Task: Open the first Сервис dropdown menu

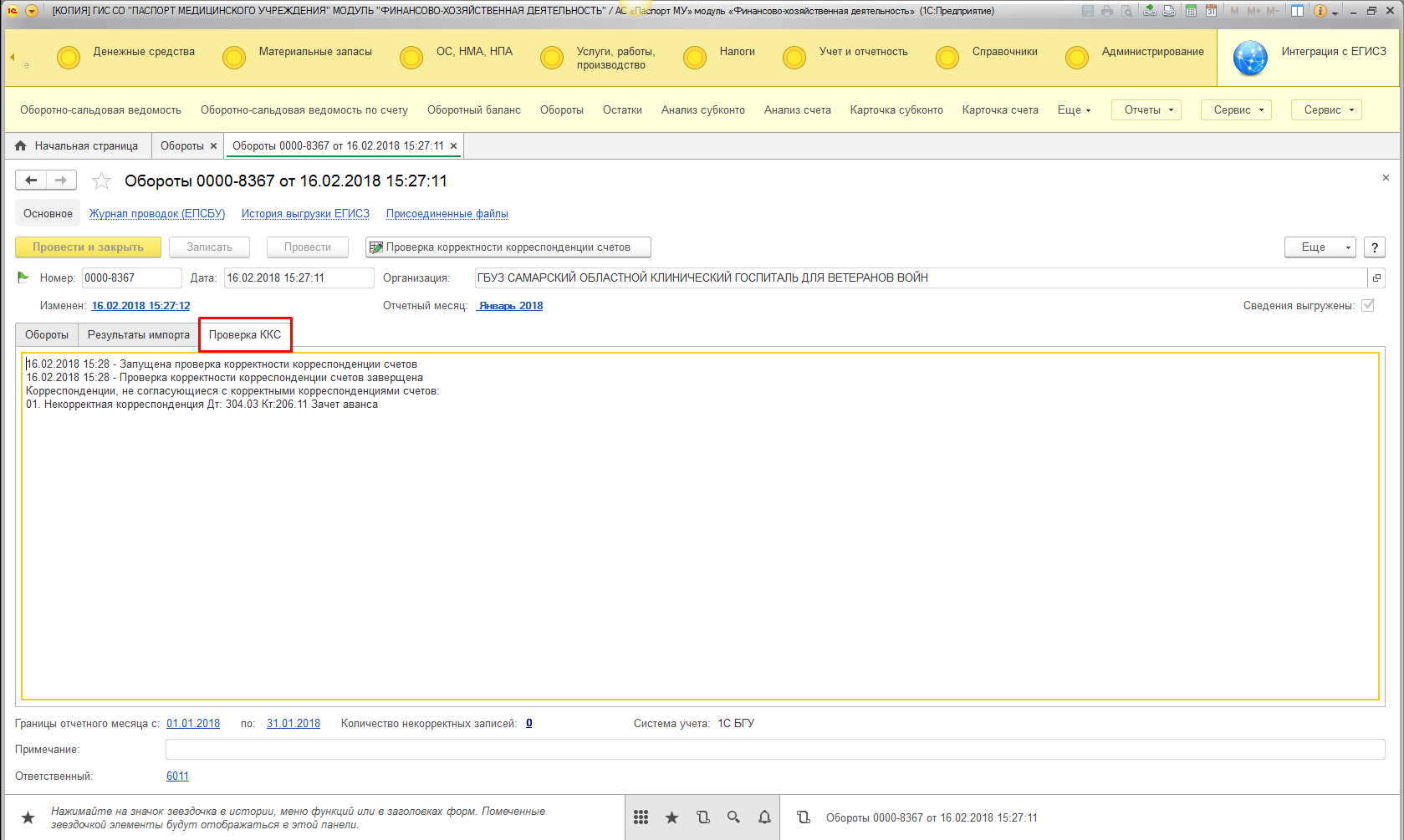Action: coord(1236,110)
